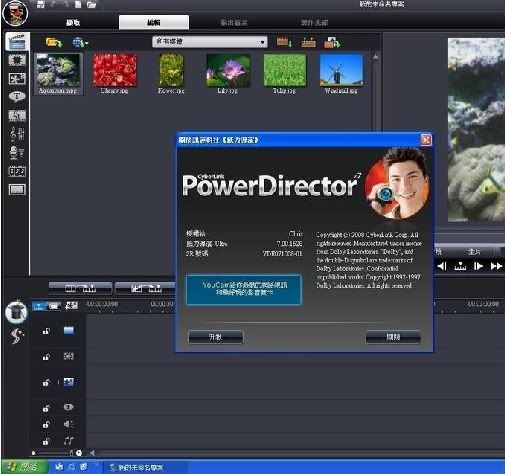Toggle lock on the effect track

pyautogui.click(x=46, y=357)
